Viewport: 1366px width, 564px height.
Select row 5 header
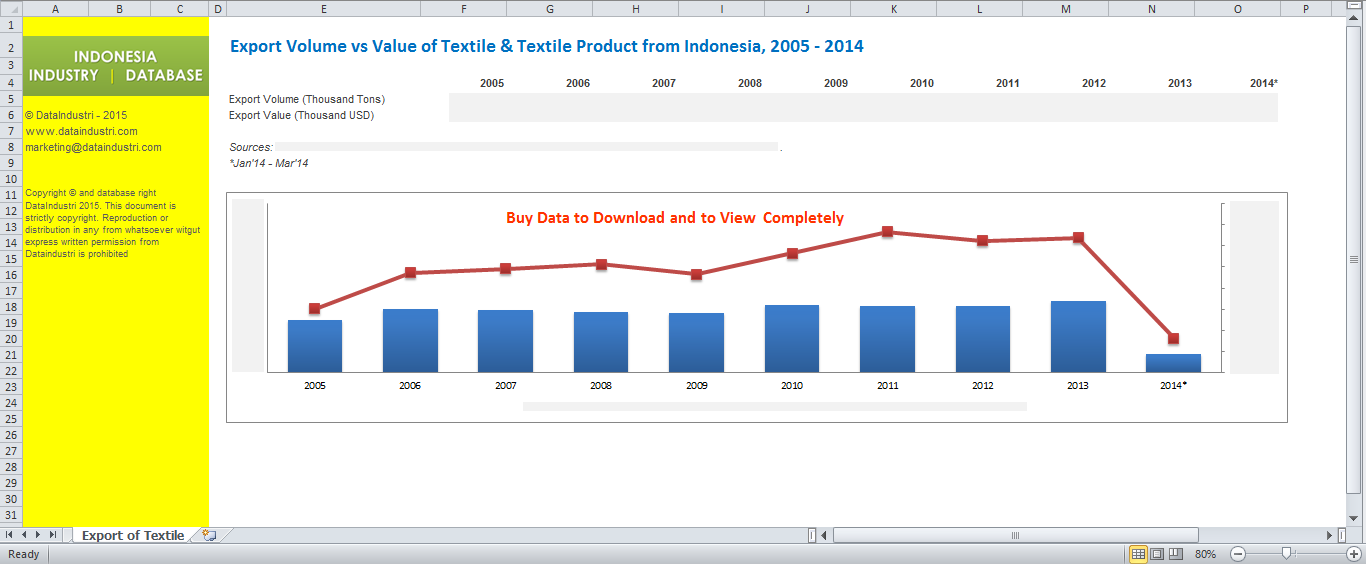click(10, 99)
